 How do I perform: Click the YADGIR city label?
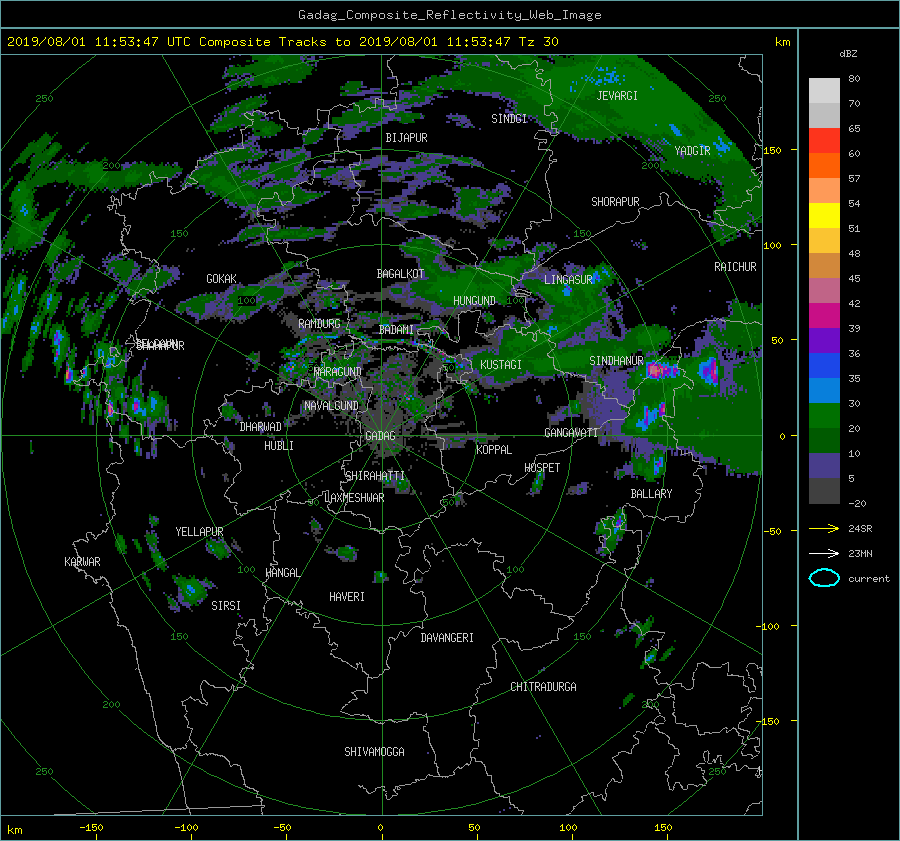(692, 151)
